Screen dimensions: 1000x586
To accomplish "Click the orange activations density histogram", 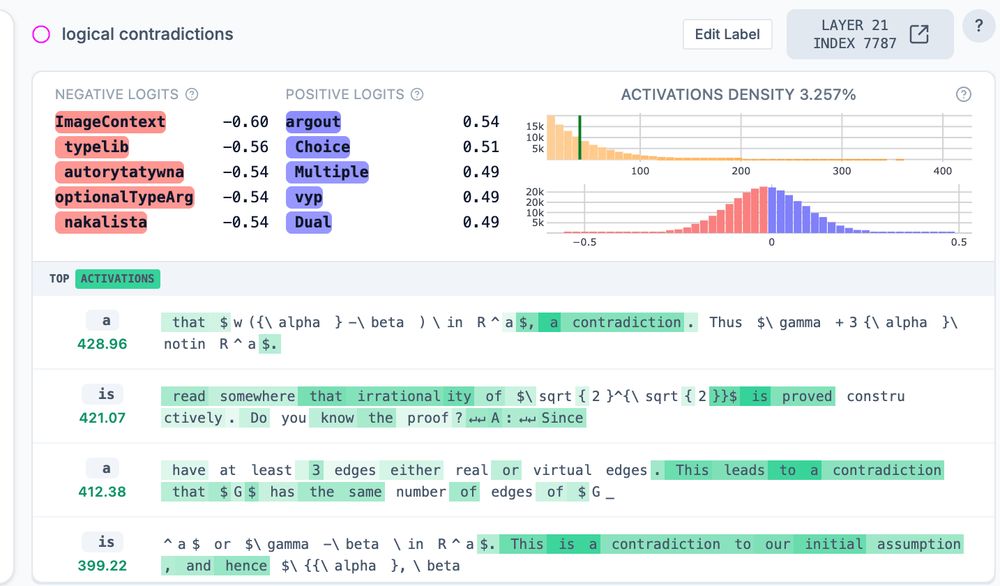I will point(759,137).
